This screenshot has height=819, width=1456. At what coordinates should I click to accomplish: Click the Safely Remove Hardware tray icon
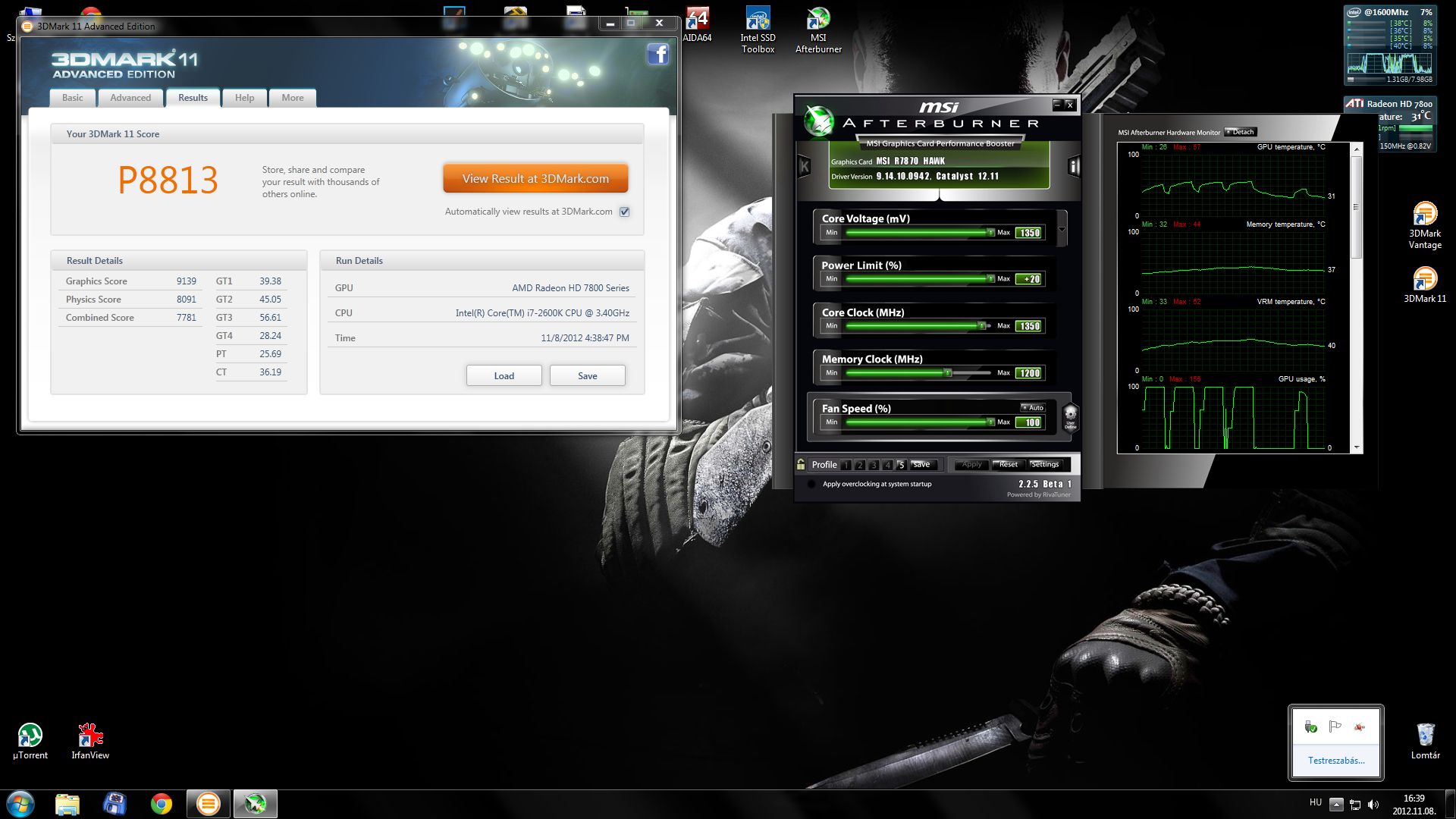[x=1311, y=727]
